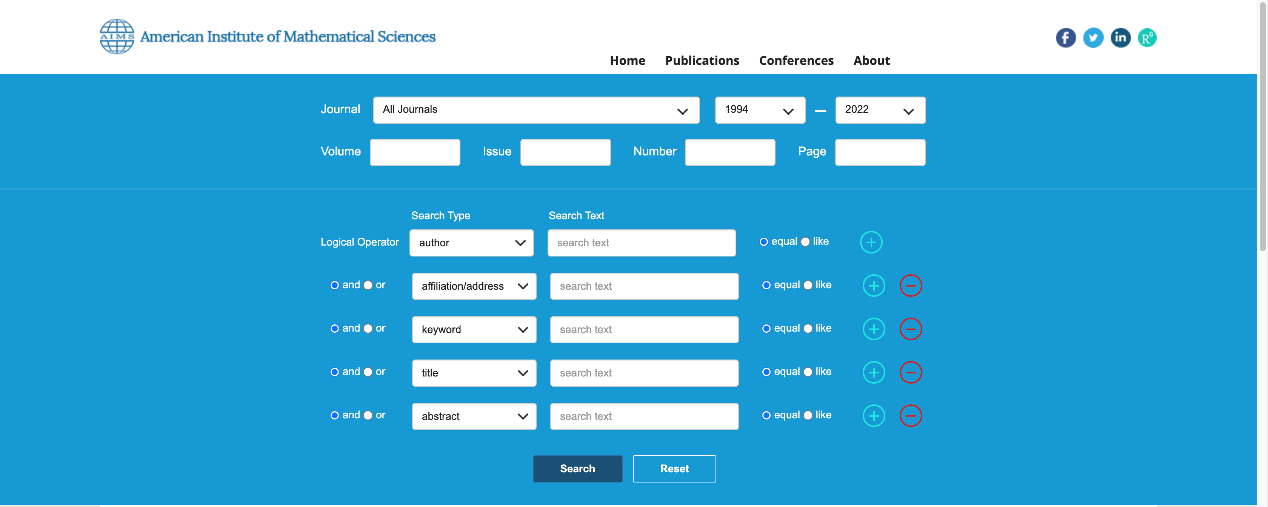
Task: Open the Twitter social icon
Action: tap(1093, 38)
